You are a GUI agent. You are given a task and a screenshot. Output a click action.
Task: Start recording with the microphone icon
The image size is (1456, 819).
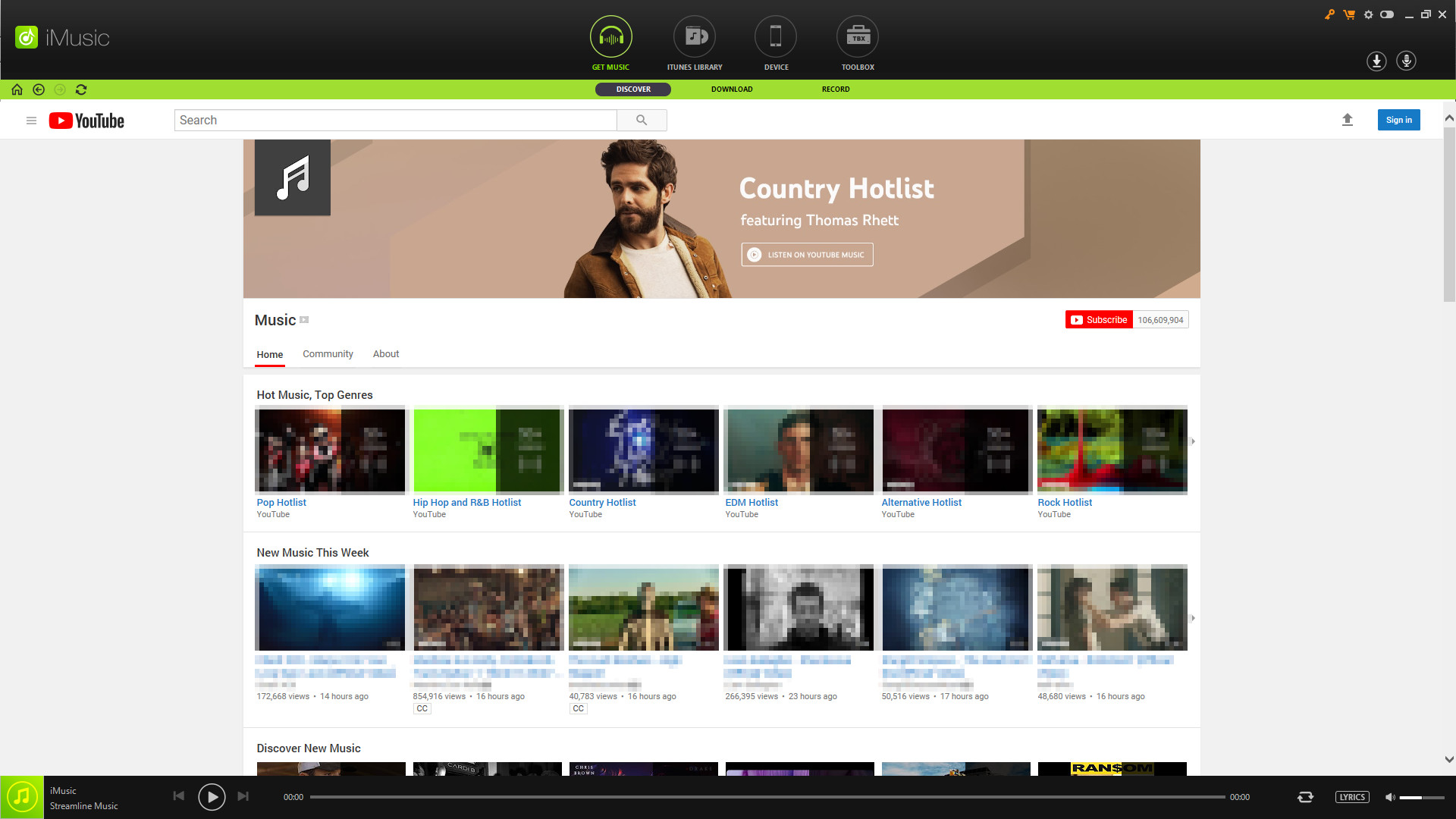[1407, 61]
